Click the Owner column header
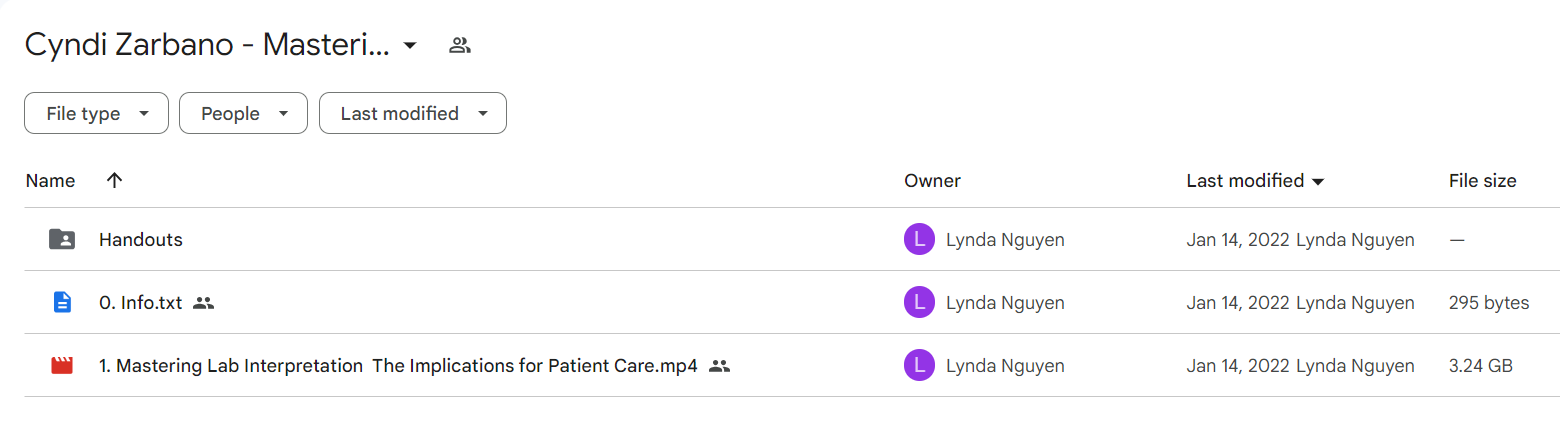Image resolution: width=1560 pixels, height=446 pixels. (932, 181)
